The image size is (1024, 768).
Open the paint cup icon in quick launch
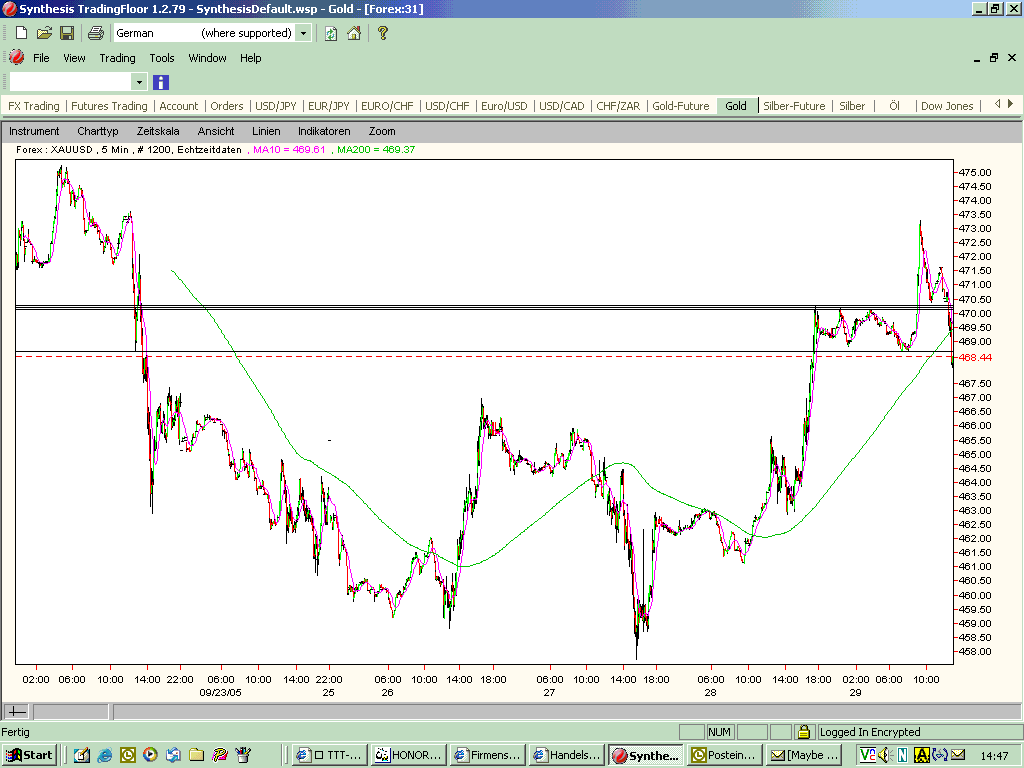(243, 755)
